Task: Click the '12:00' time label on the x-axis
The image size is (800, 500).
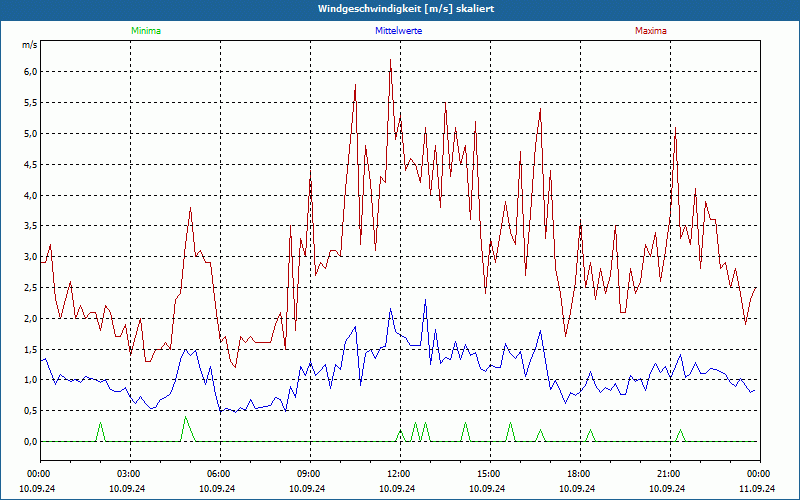Action: click(400, 474)
